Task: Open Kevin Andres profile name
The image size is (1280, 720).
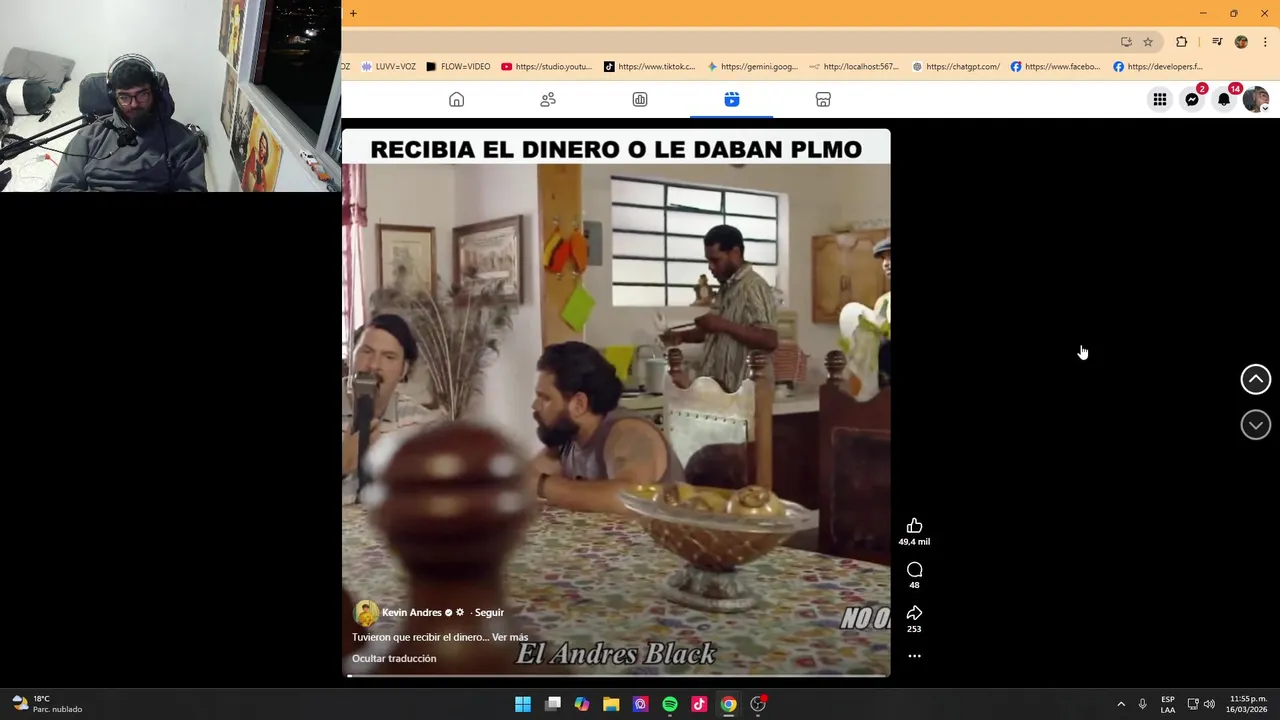Action: click(x=412, y=612)
